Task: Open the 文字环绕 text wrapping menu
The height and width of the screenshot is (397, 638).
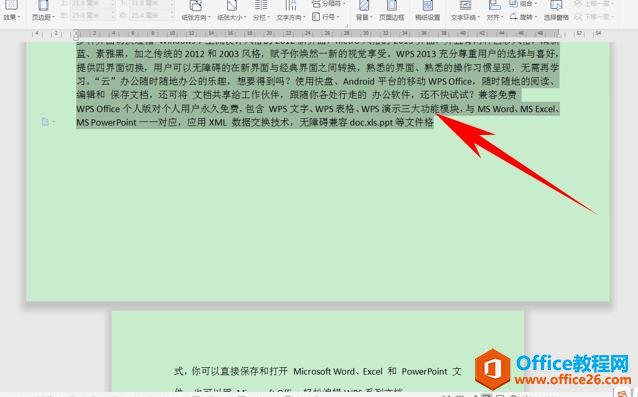Action: [x=465, y=11]
